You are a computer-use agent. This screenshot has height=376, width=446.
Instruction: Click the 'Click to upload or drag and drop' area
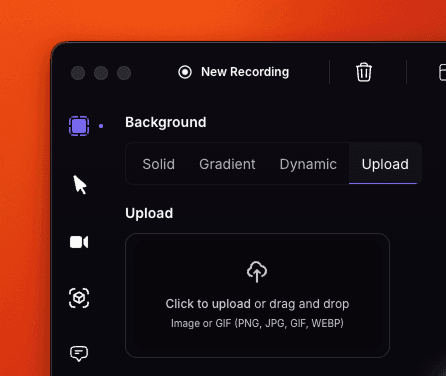coord(257,295)
